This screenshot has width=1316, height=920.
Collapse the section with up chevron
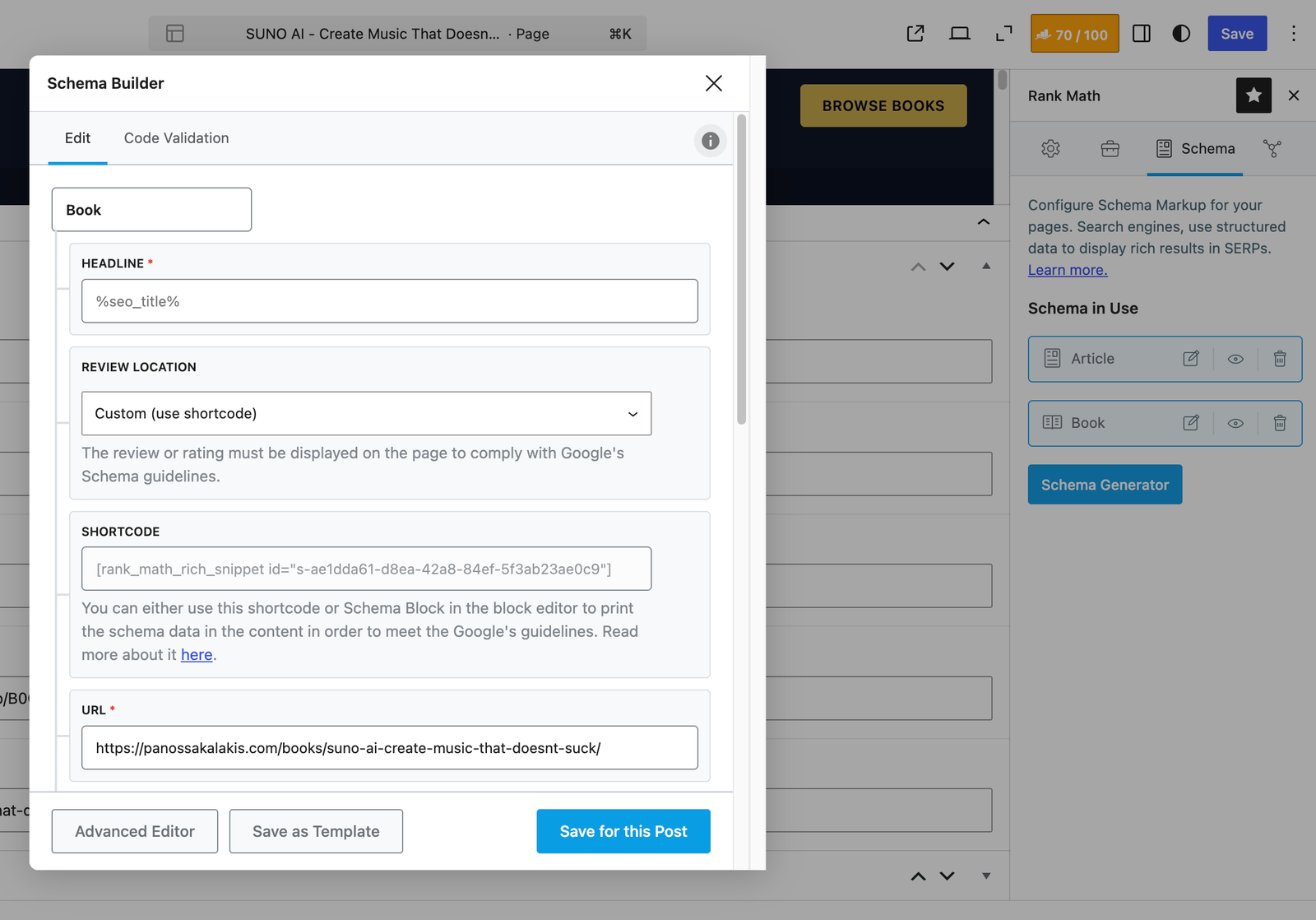(x=984, y=222)
